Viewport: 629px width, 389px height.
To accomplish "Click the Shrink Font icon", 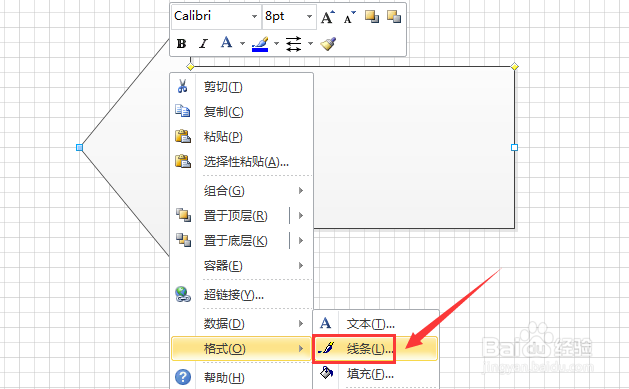I will (x=350, y=17).
